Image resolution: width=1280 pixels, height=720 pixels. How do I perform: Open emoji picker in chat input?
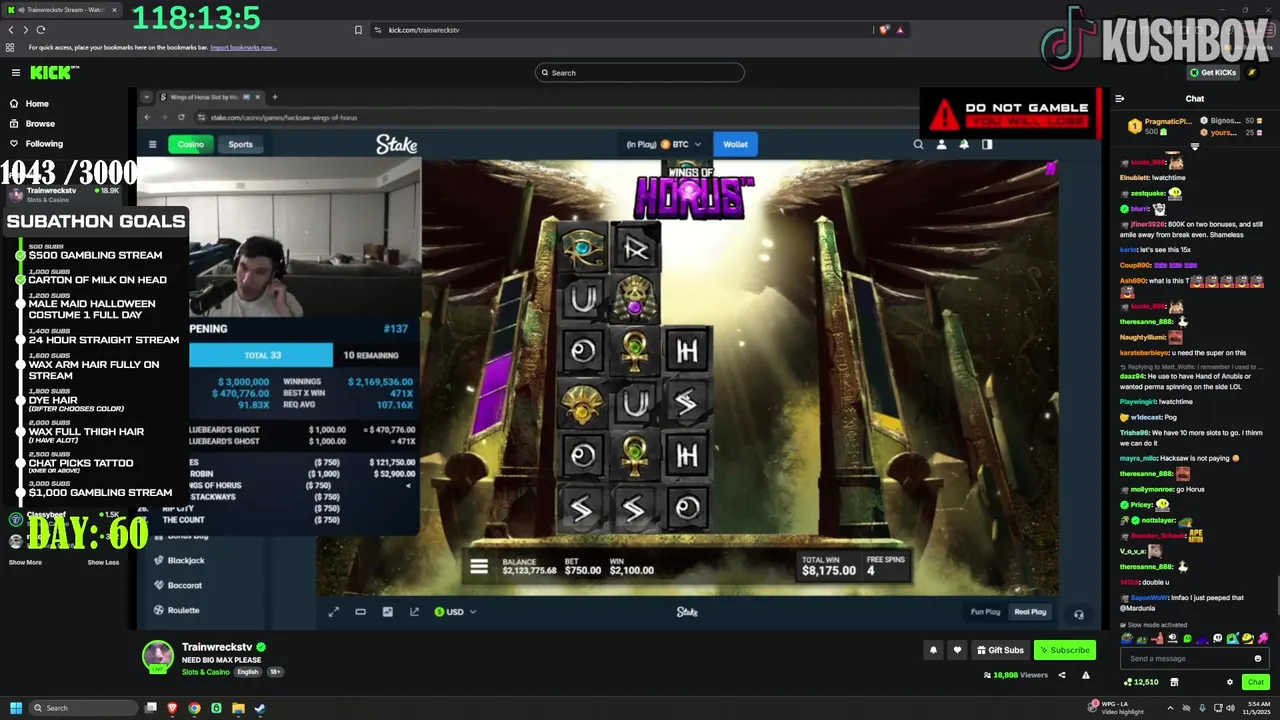tap(1258, 658)
